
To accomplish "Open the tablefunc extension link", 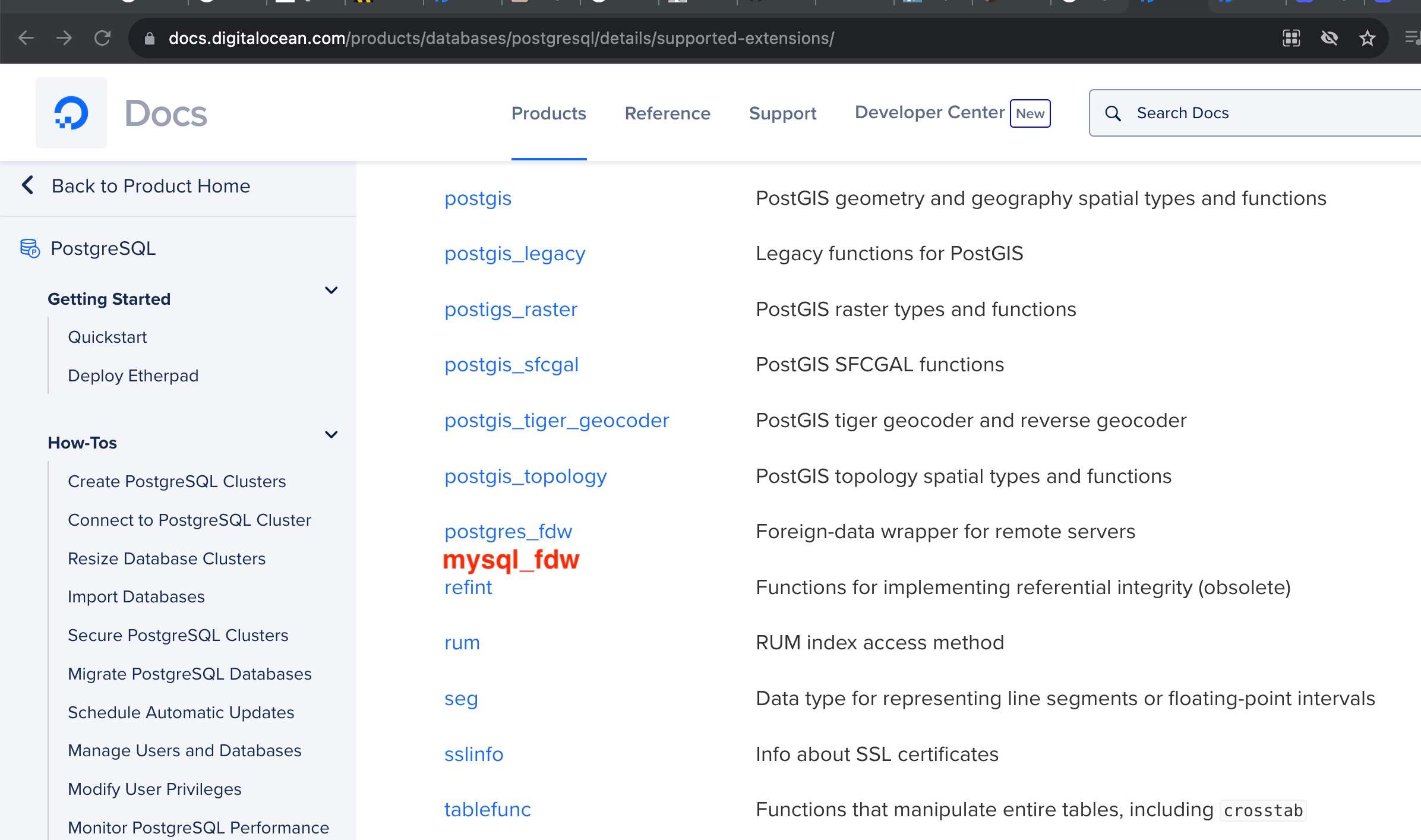I will coord(488,810).
